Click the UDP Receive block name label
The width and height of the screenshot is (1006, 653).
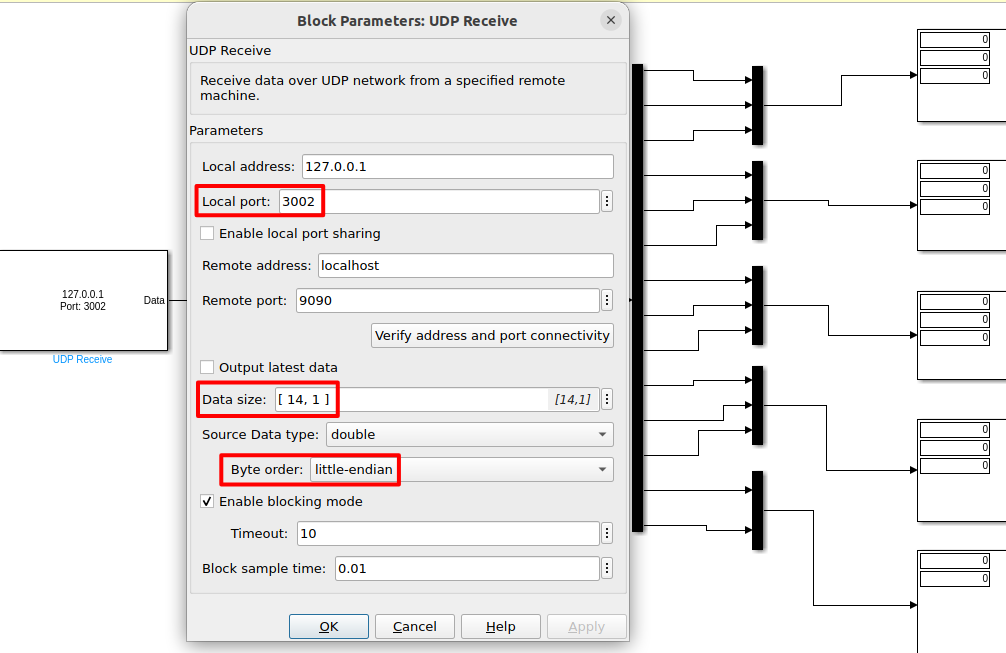82,359
